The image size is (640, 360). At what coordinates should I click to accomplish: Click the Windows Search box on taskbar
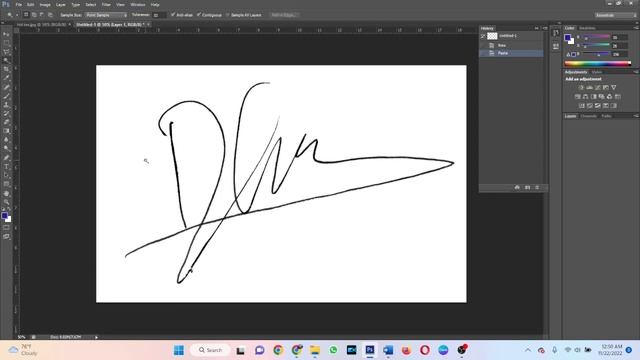(x=210, y=350)
